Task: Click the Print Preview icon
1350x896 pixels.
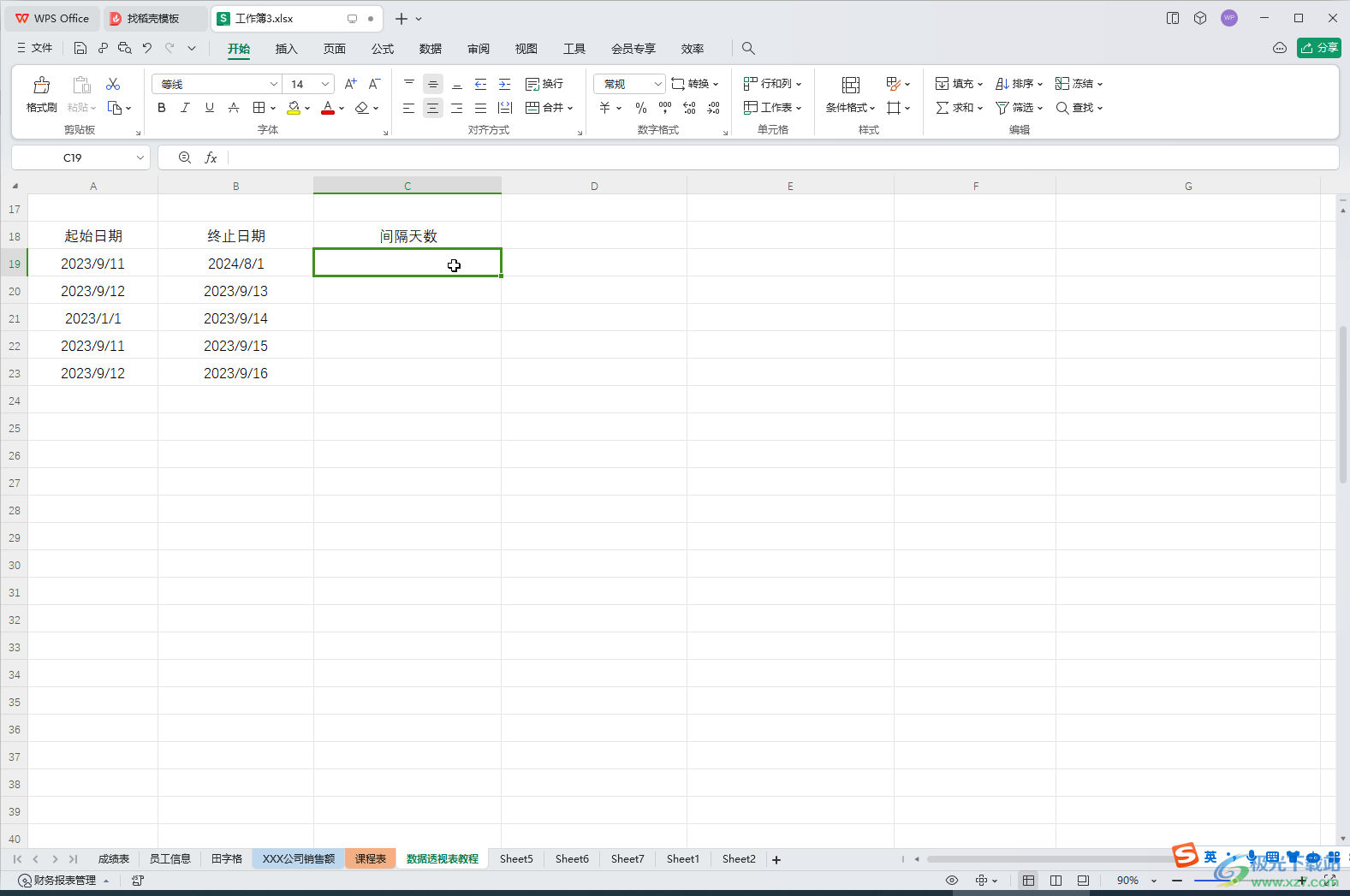Action: 125,48
